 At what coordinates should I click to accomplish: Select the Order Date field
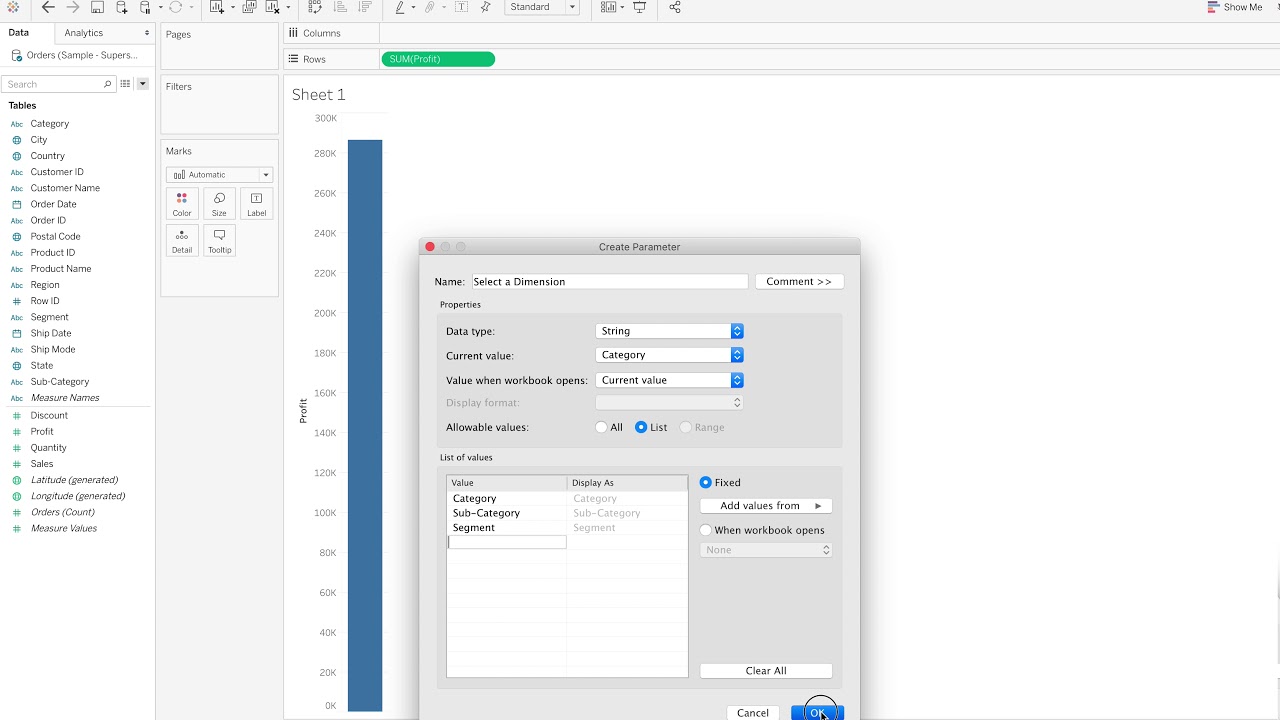click(53, 204)
